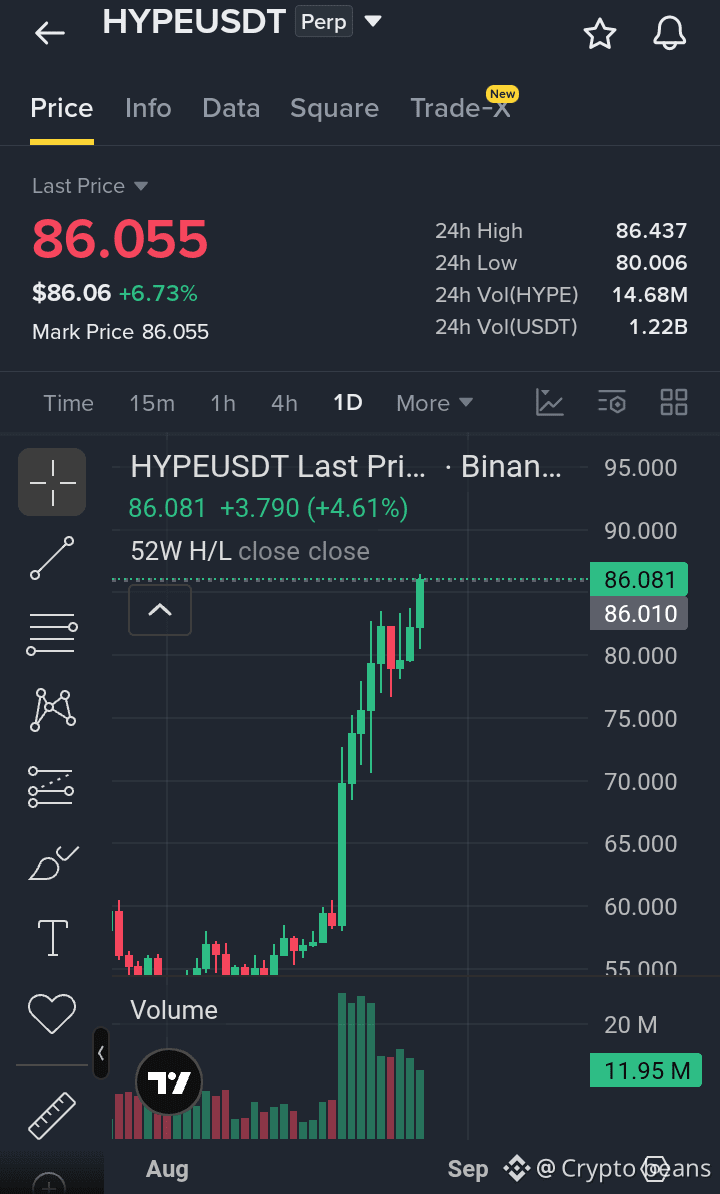This screenshot has width=720, height=1194.
Task: Switch to the Info tab
Action: [x=148, y=108]
